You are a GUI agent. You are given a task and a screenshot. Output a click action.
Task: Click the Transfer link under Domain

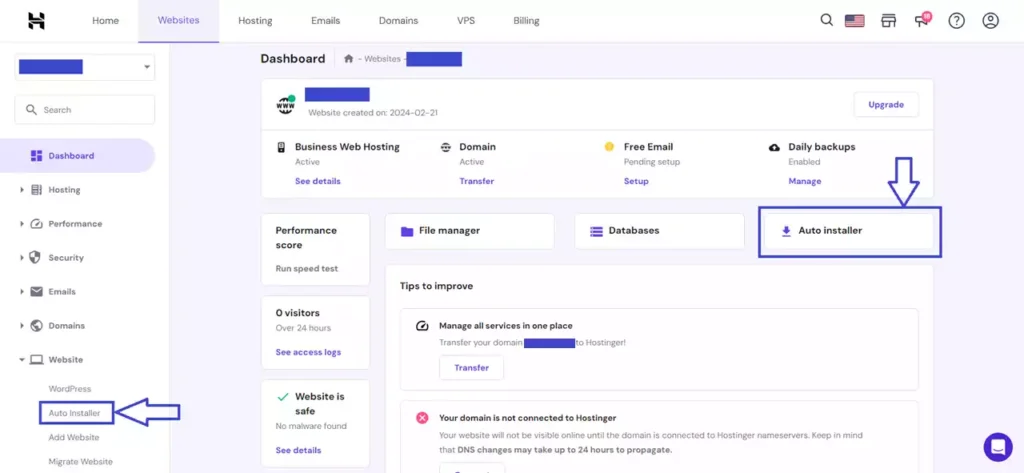tap(477, 181)
